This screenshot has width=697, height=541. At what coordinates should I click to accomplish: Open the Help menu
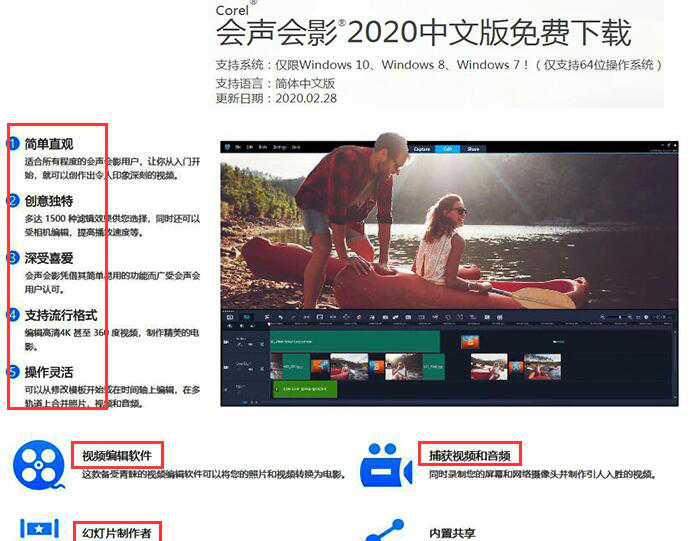(296, 147)
